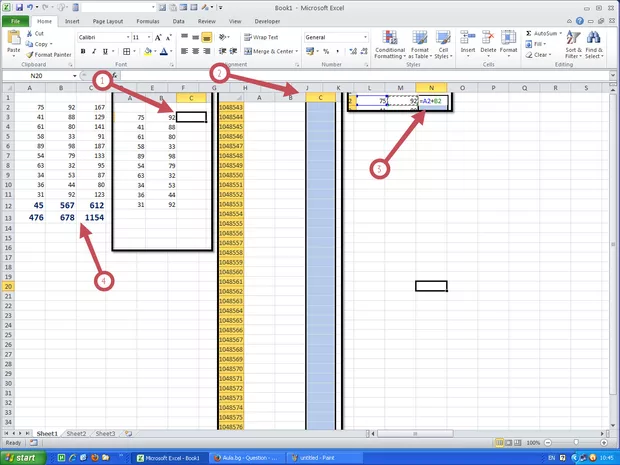Open the Name Box dropdown arrow
Viewport: 620px width, 465px height.
tap(74, 76)
